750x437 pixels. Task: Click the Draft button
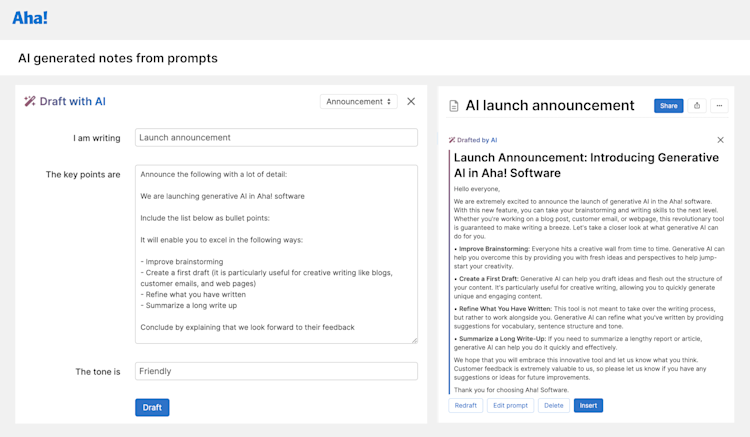click(152, 407)
